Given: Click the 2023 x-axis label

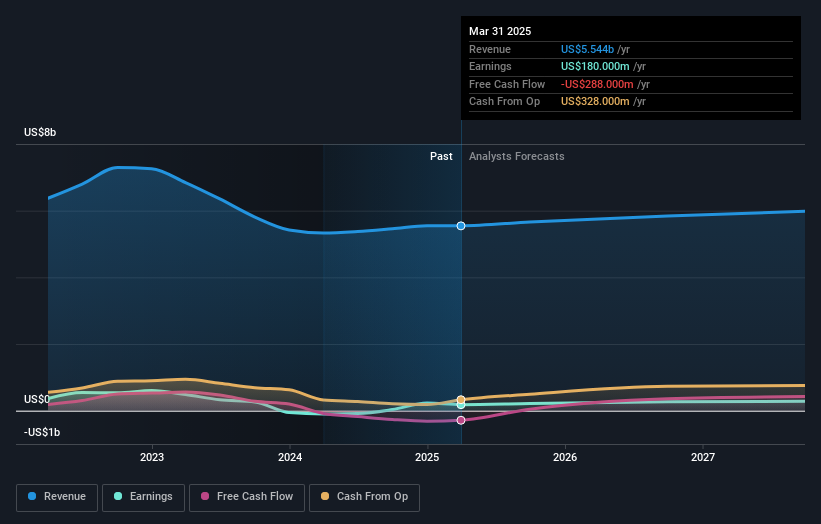Looking at the screenshot, I should 152,457.
